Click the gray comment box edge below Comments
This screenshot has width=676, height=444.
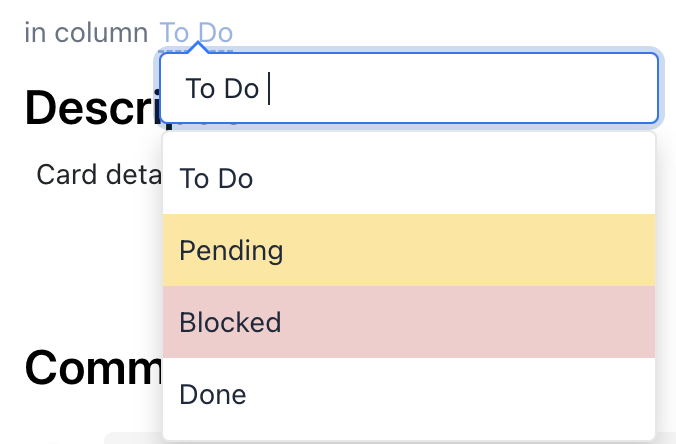point(132,438)
